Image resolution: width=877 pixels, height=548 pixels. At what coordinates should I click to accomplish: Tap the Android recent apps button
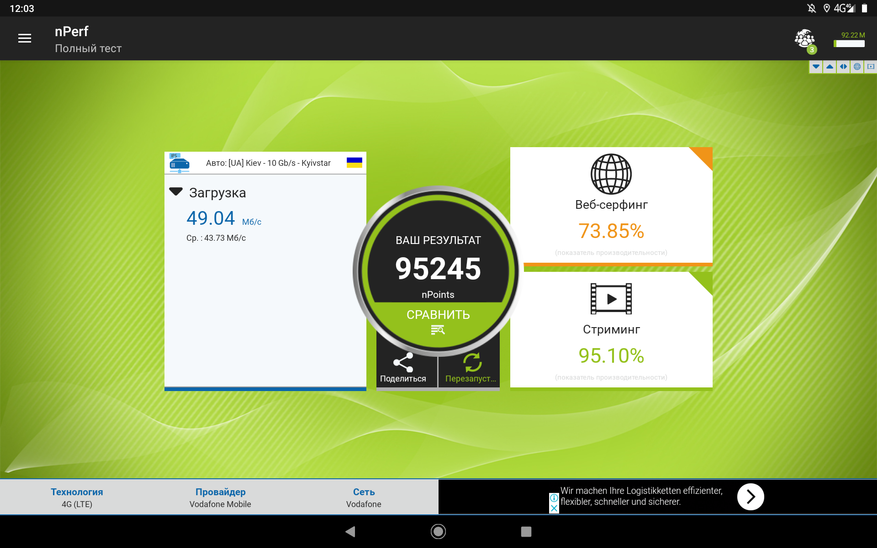pyautogui.click(x=526, y=531)
